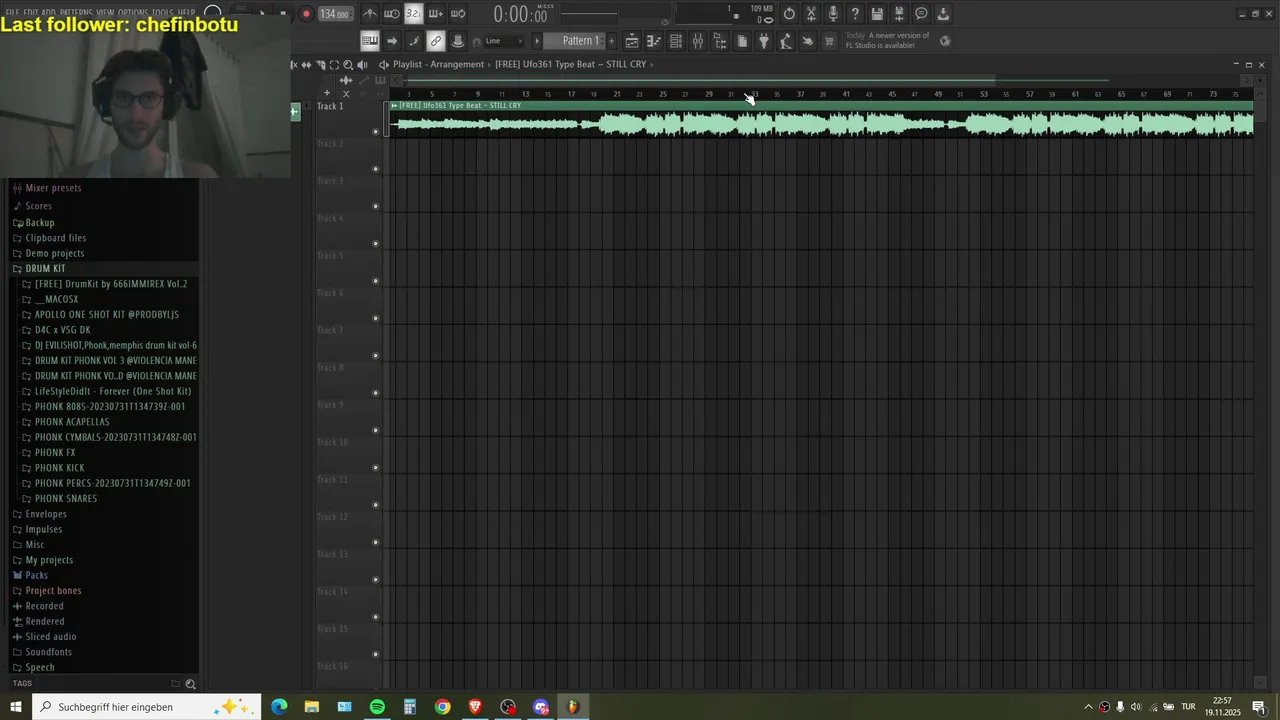The image size is (1280, 720).
Task: Toggle wait for input before recording
Action: click(392, 14)
